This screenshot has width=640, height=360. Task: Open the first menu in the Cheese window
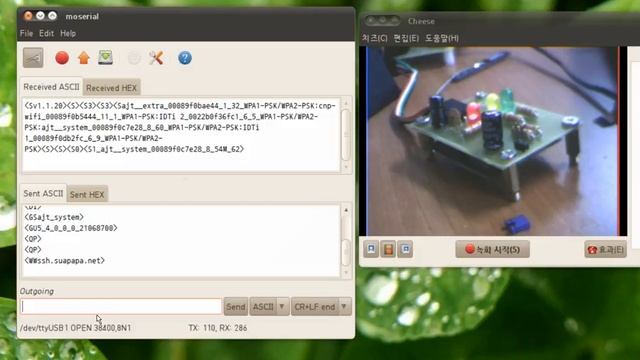(x=374, y=38)
